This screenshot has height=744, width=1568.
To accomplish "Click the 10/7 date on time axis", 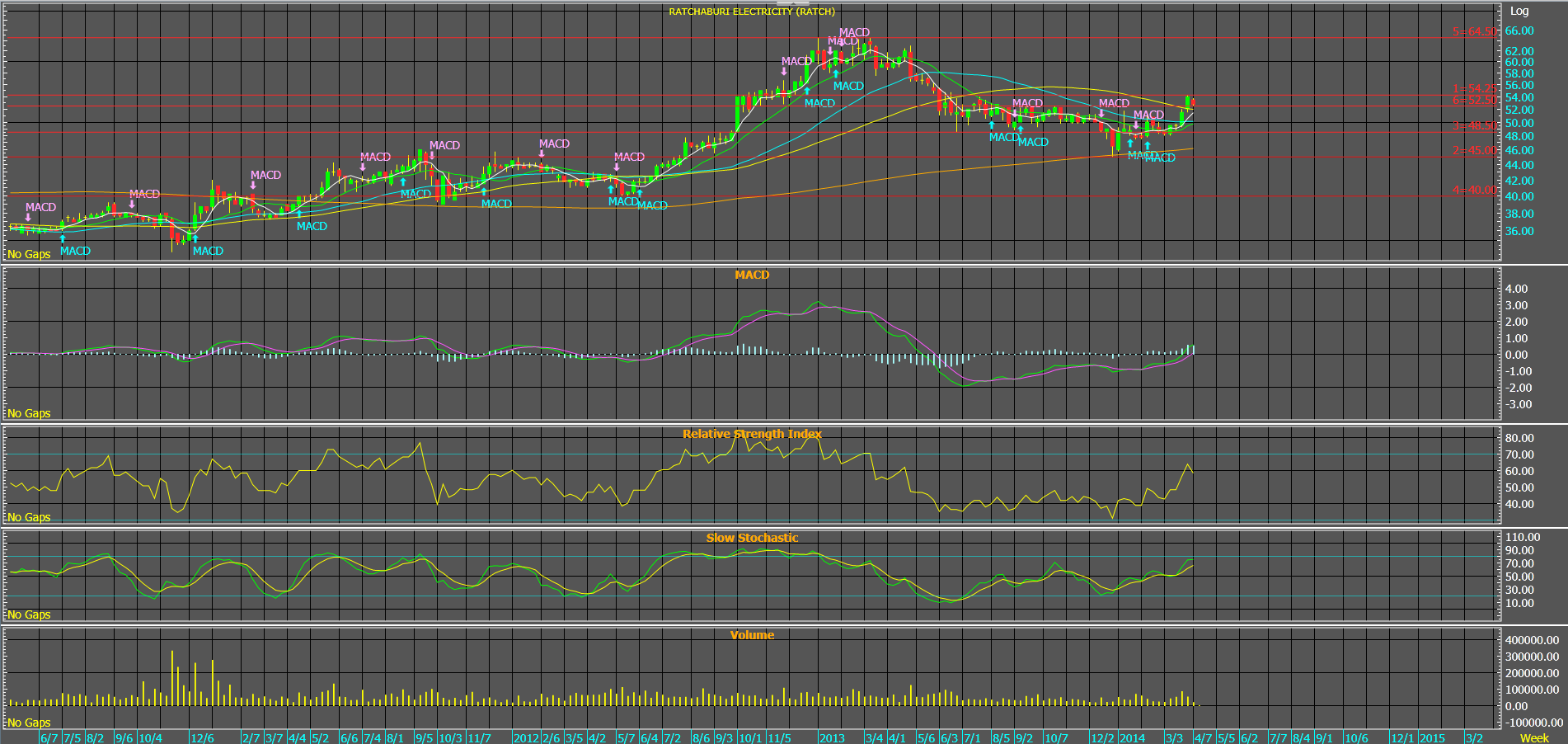I will pos(1056,738).
